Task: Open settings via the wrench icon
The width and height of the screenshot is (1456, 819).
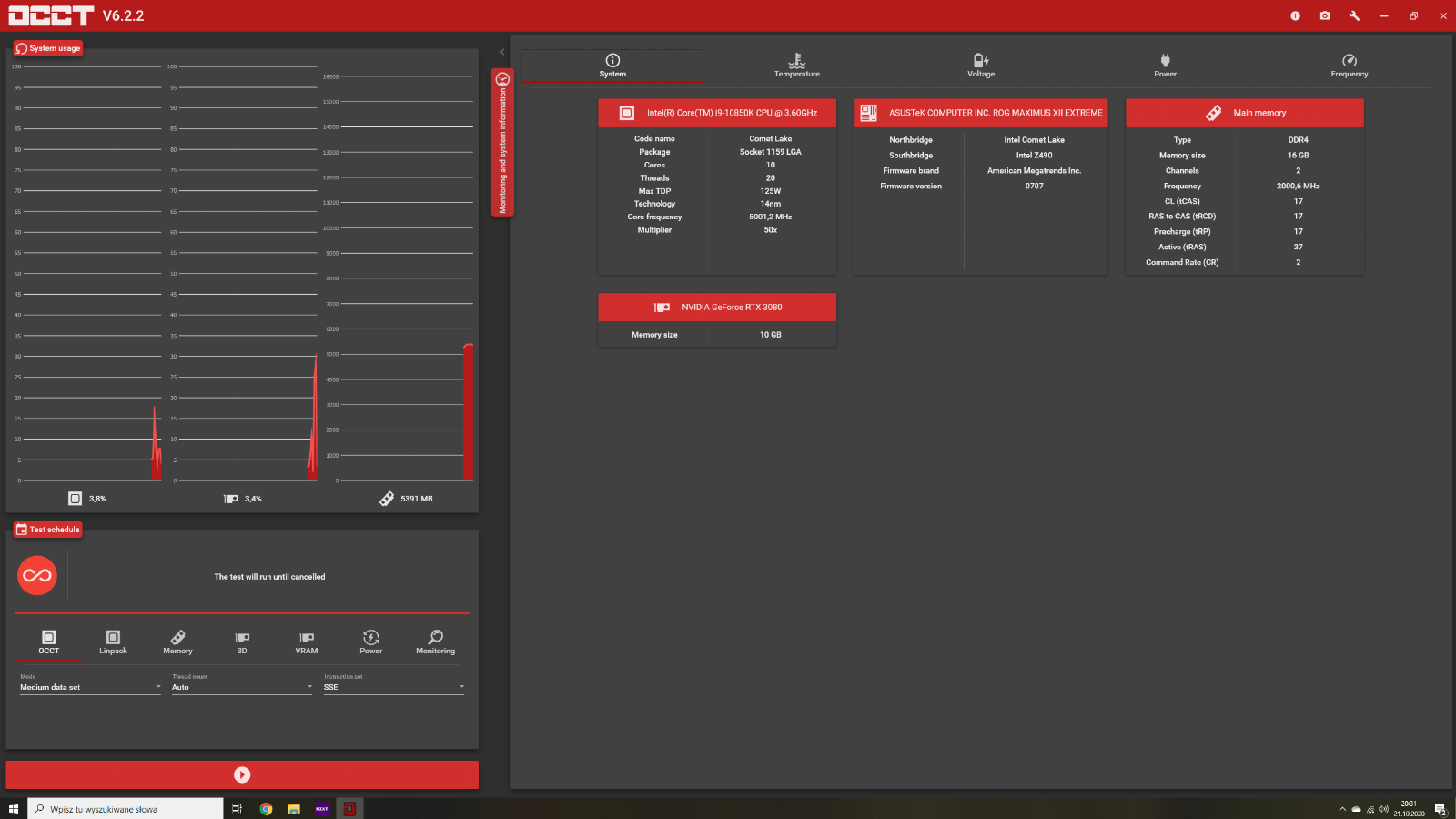Action: 1354,15
